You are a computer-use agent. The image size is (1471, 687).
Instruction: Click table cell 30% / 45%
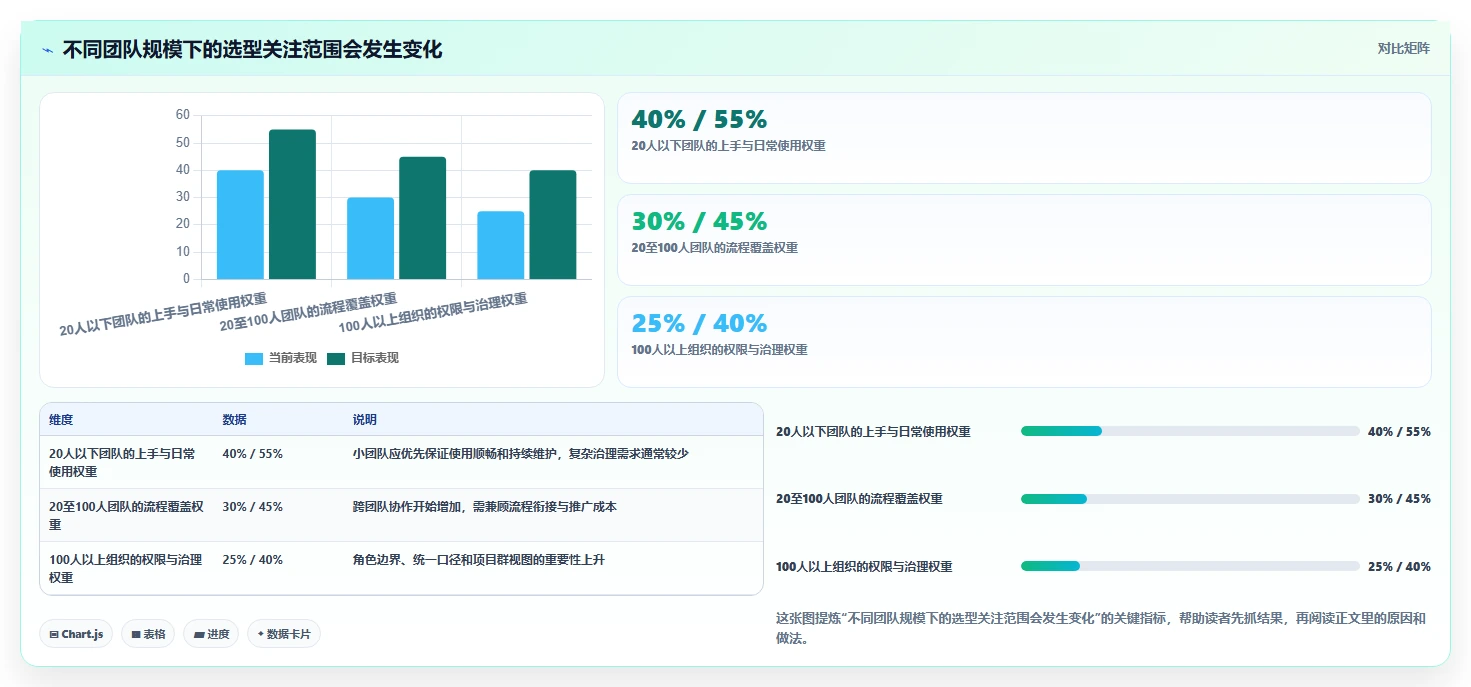click(253, 507)
